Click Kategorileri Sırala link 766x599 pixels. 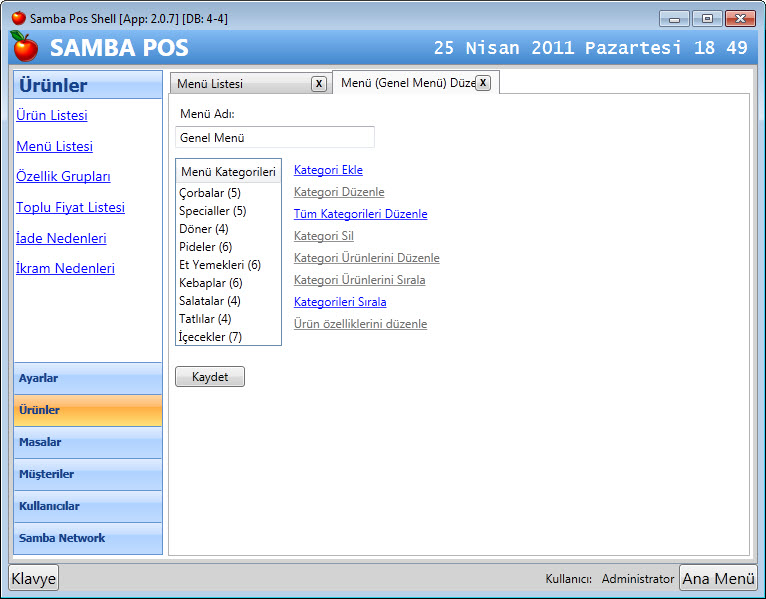pos(340,302)
